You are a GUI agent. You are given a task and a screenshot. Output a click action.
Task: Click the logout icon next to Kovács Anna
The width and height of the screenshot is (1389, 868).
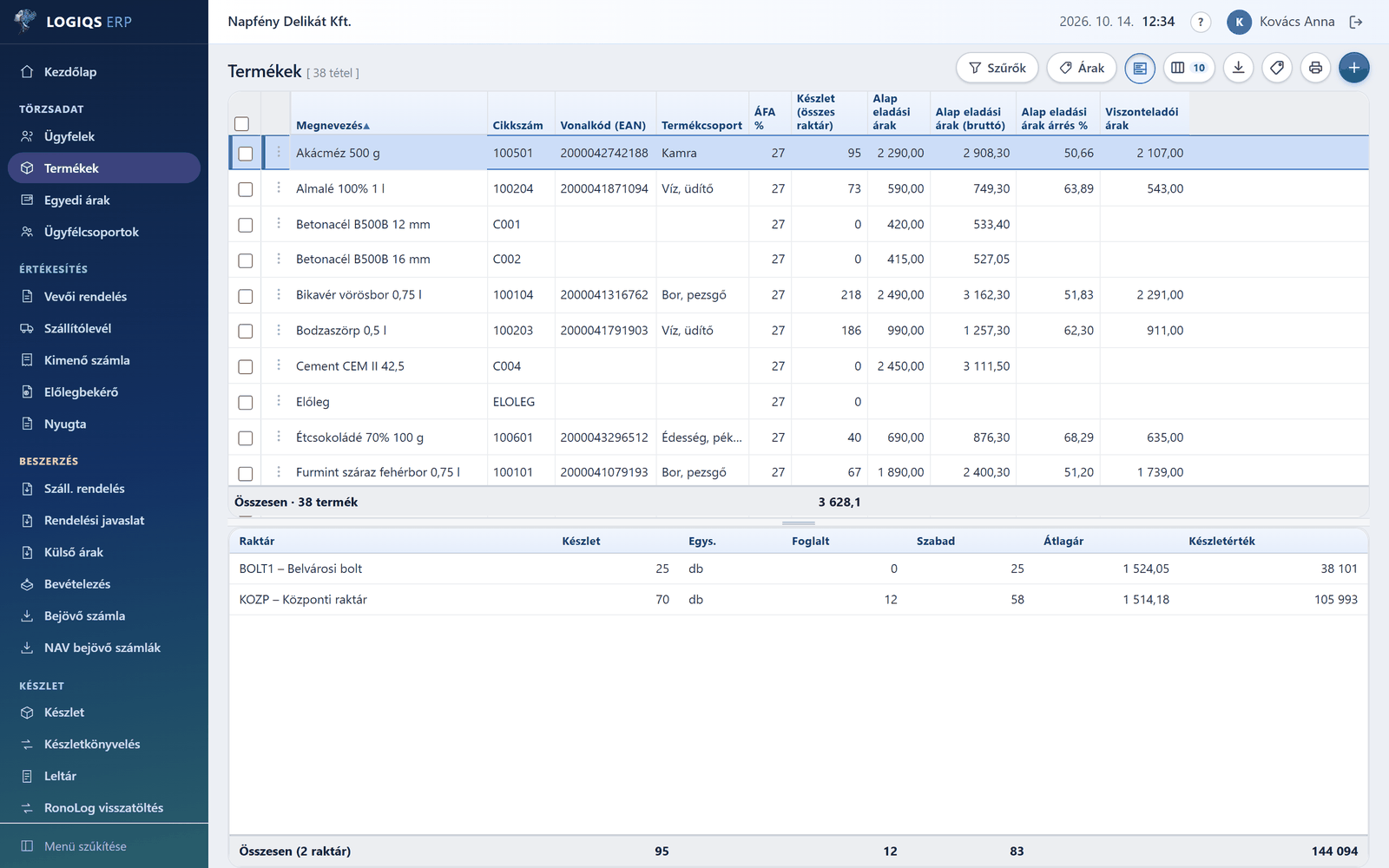pos(1356,23)
